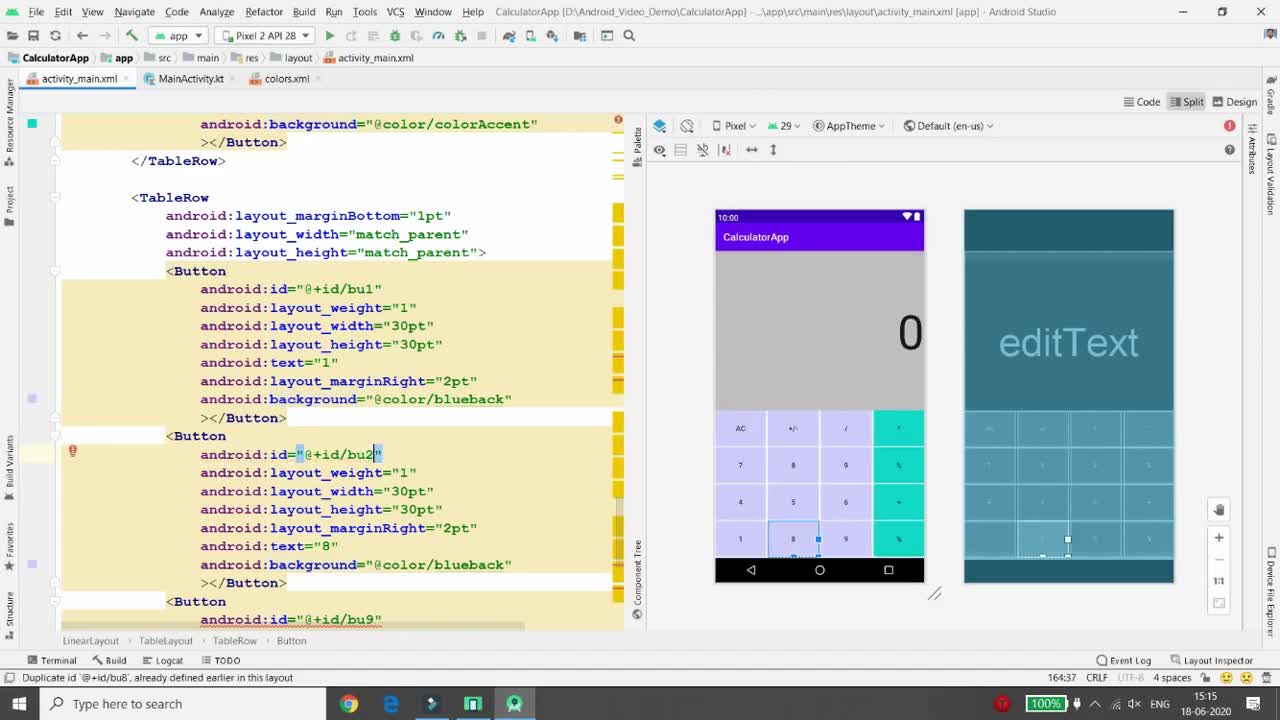Open the Event Log panel

(x=1124, y=660)
